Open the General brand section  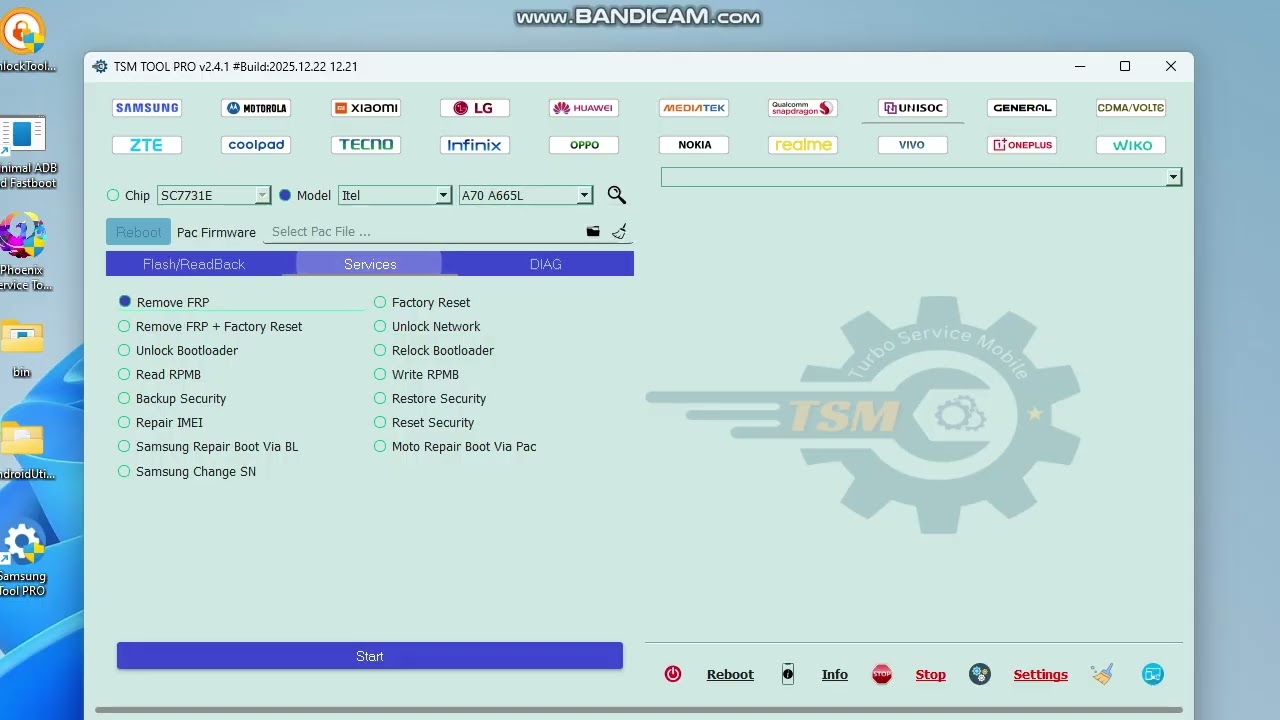point(1022,108)
